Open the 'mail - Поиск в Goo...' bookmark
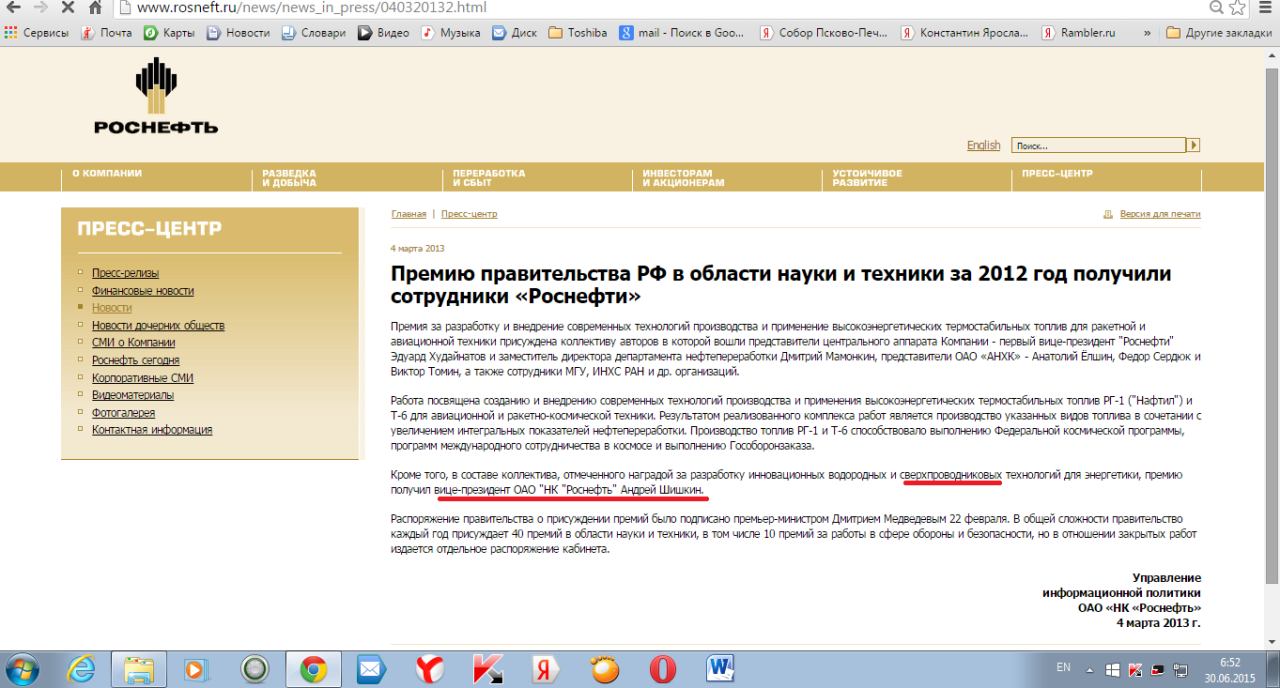 (682, 33)
